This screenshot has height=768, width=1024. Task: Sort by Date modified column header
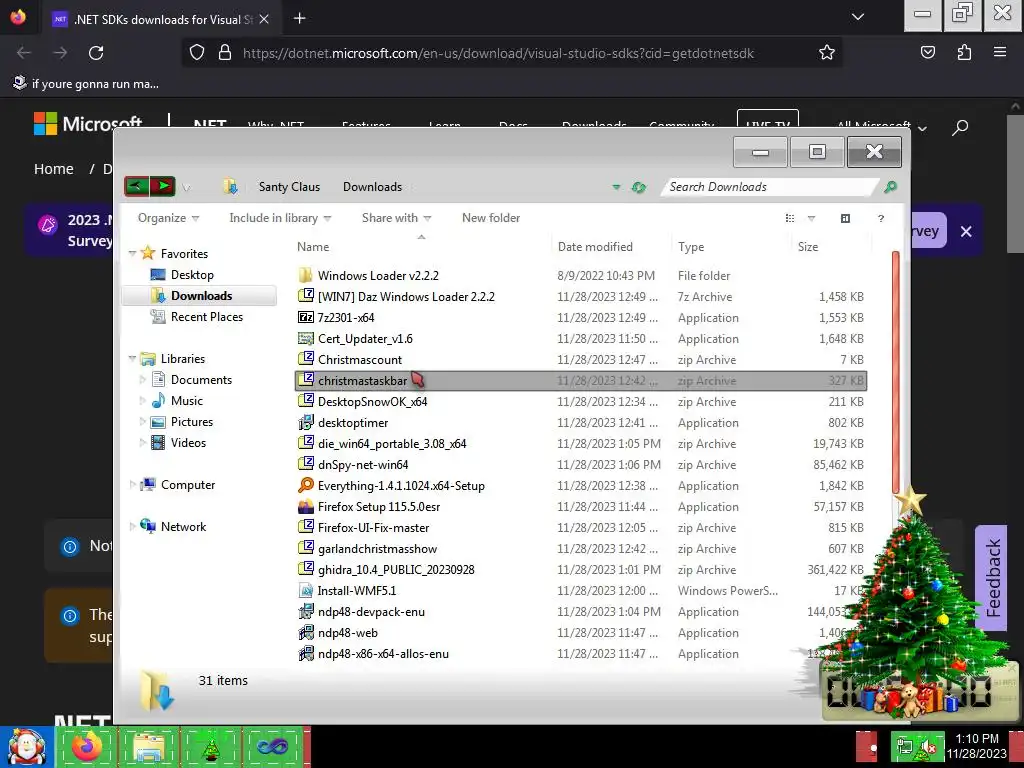point(595,247)
